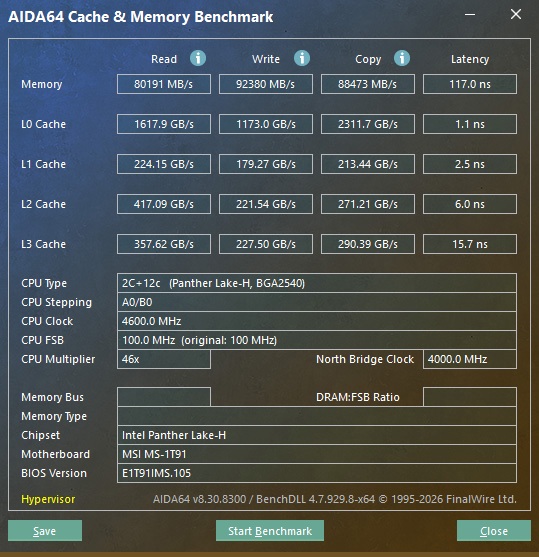The height and width of the screenshot is (557, 539).
Task: Click the yellow Hypervisor label
Action: tap(48, 499)
